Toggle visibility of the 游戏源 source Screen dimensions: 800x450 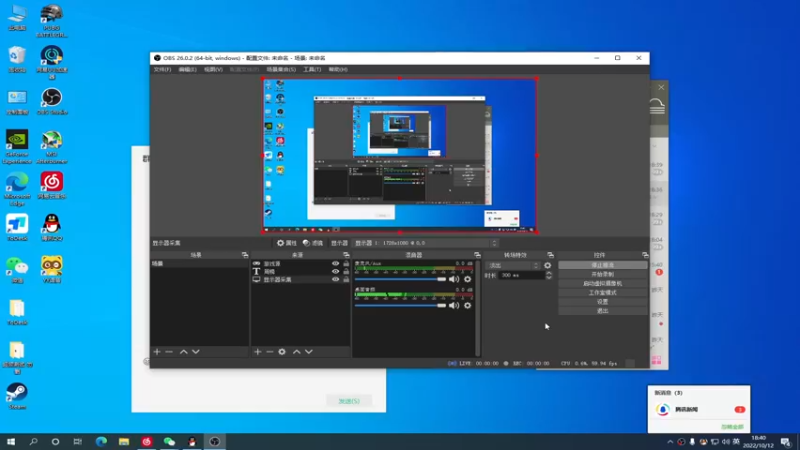(335, 264)
